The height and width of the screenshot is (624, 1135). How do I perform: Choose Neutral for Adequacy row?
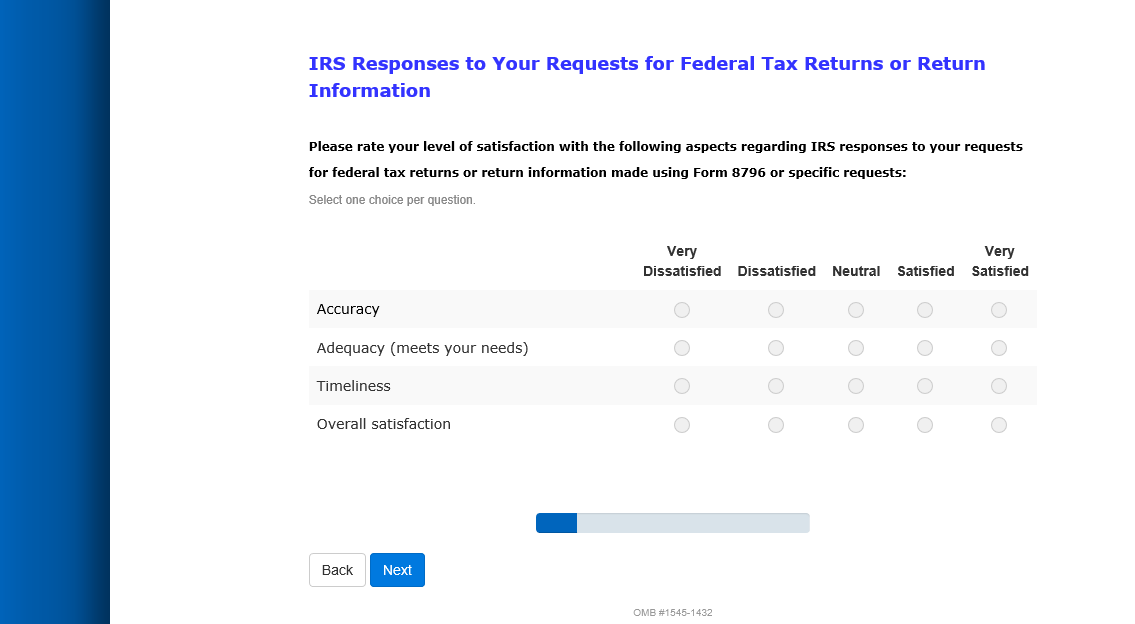(x=856, y=348)
